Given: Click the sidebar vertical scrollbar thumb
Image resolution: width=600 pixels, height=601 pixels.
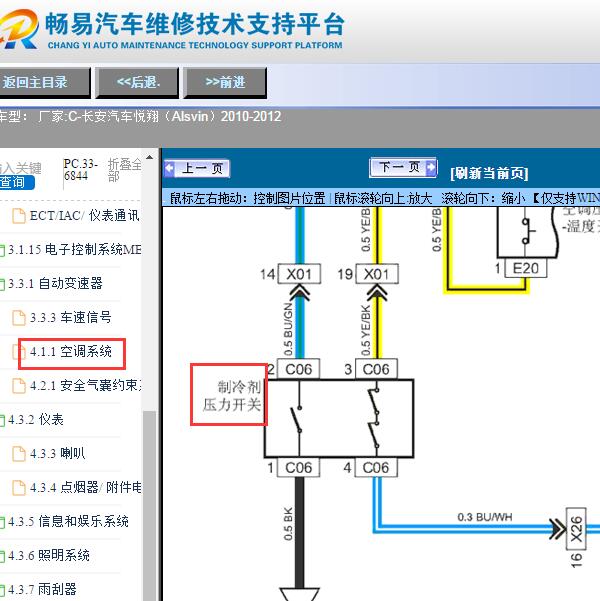Looking at the screenshot, I should tap(150, 506).
